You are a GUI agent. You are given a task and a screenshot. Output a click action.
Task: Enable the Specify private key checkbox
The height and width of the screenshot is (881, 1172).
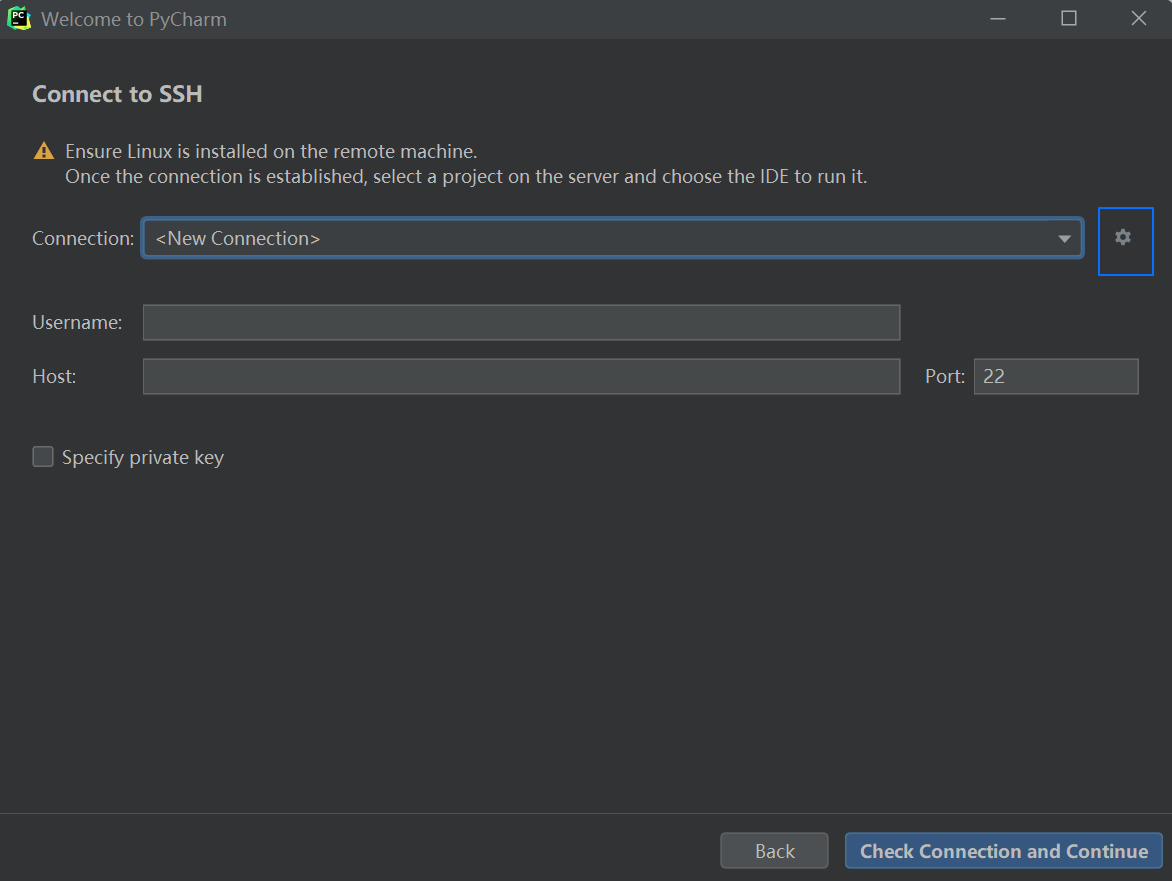(x=43, y=457)
